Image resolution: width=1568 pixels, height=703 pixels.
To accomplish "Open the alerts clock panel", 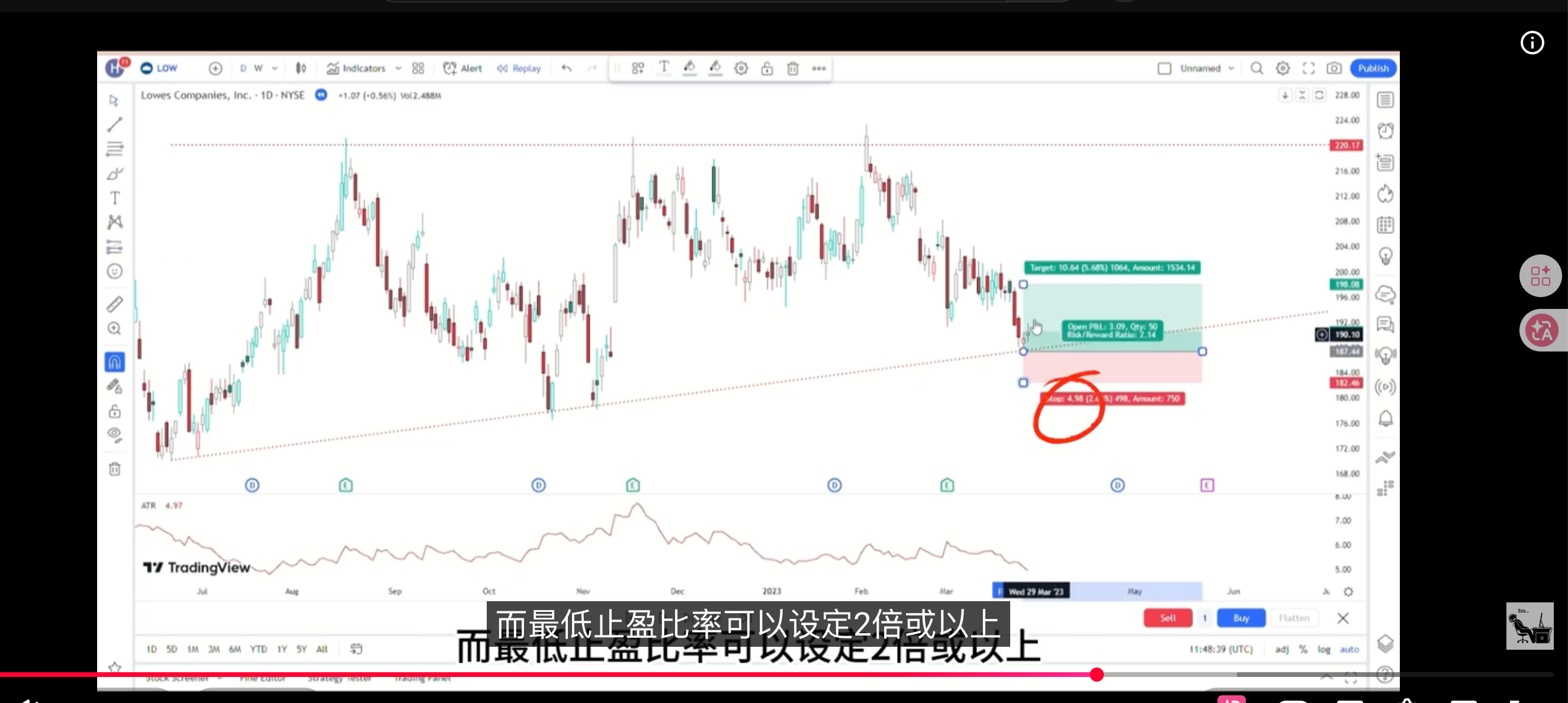I will point(1386,131).
